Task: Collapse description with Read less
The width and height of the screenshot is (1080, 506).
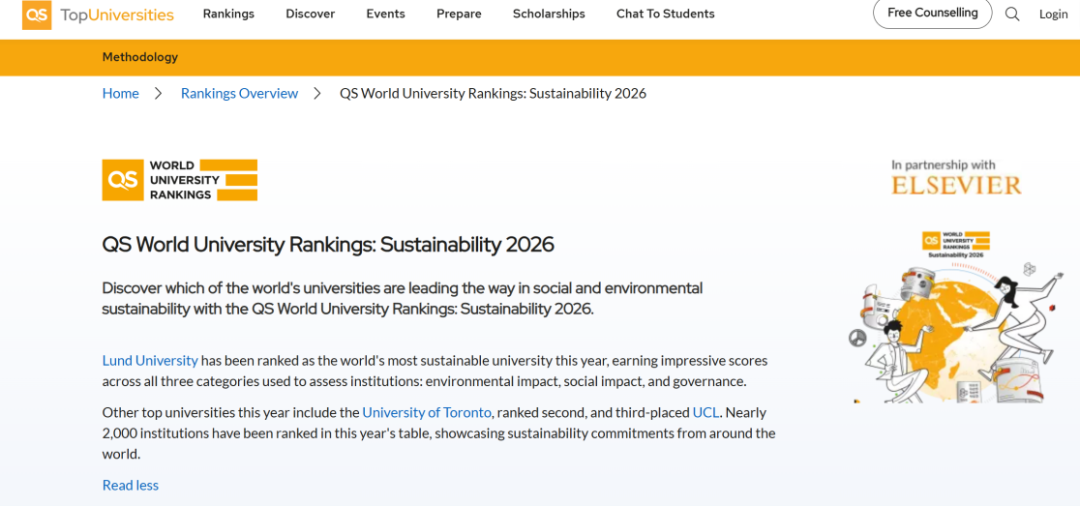Action: pyautogui.click(x=130, y=485)
